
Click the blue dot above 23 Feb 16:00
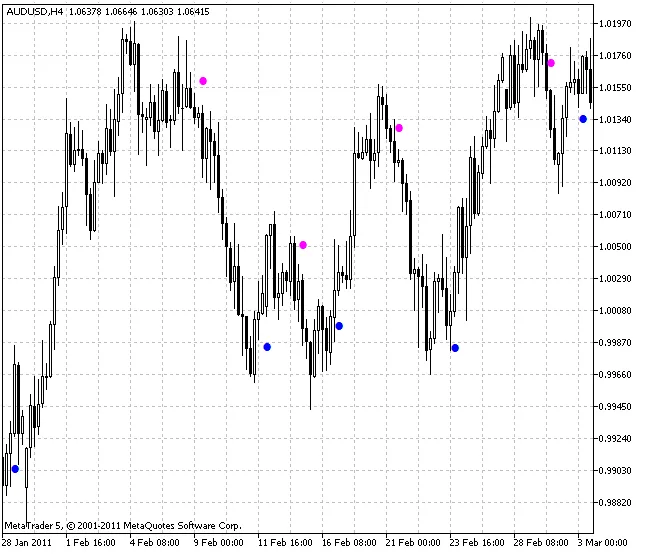pos(455,348)
